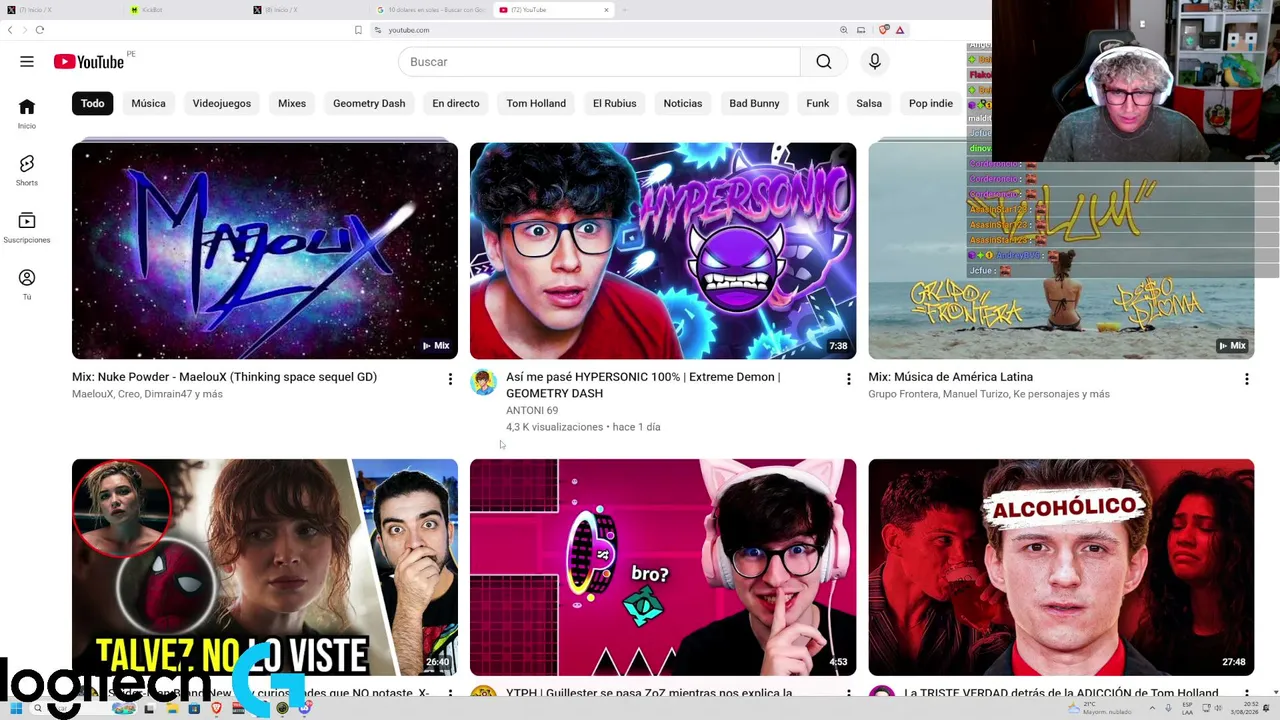Screen dimensions: 1280x720
Task: Go forward in the browser
Action: pos(24,30)
